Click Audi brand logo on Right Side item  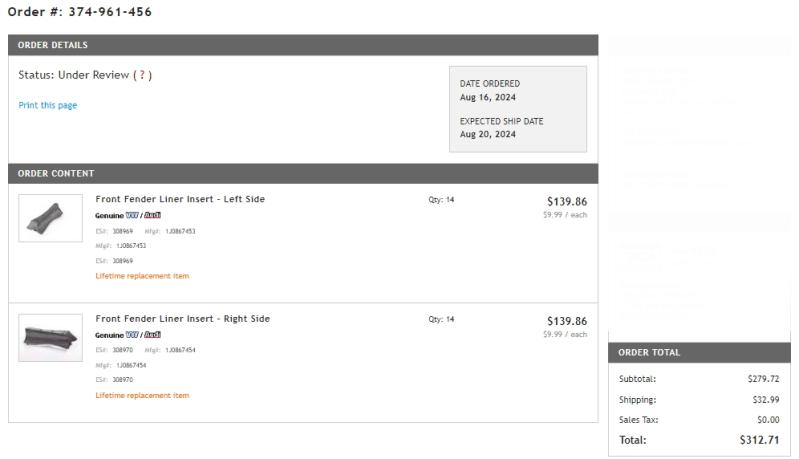152,335
